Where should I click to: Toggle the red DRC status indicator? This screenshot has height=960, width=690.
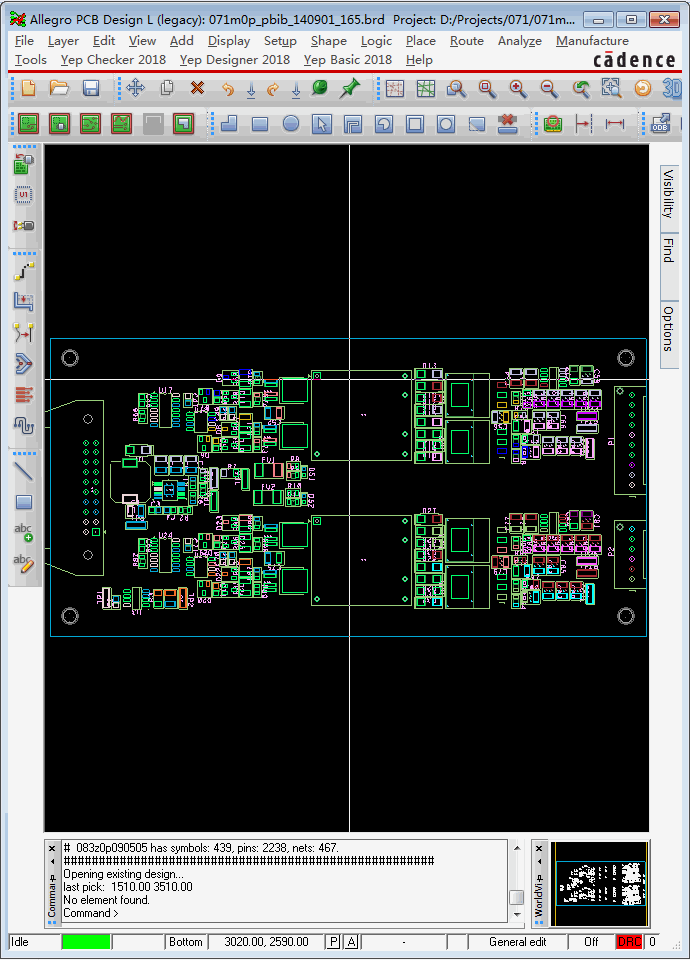[x=630, y=942]
